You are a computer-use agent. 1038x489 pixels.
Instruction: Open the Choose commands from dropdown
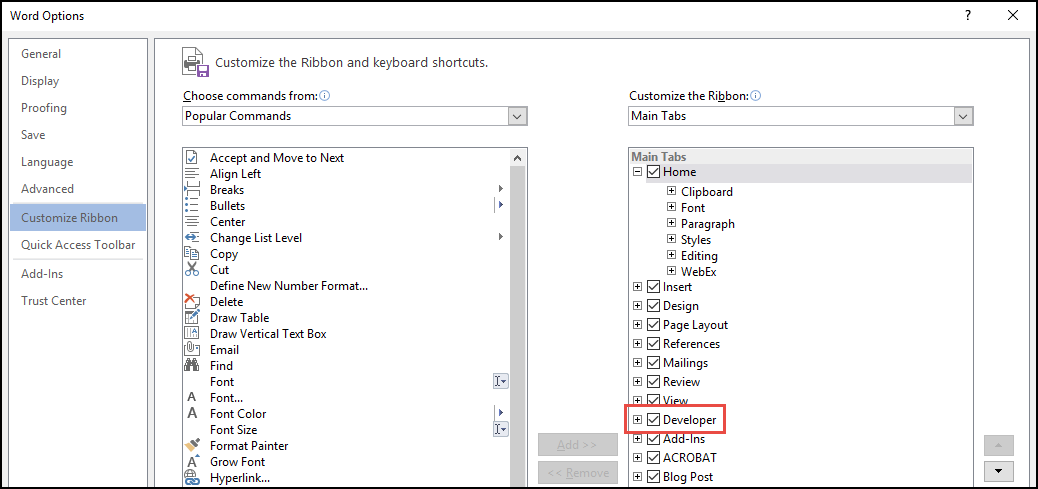[517, 116]
